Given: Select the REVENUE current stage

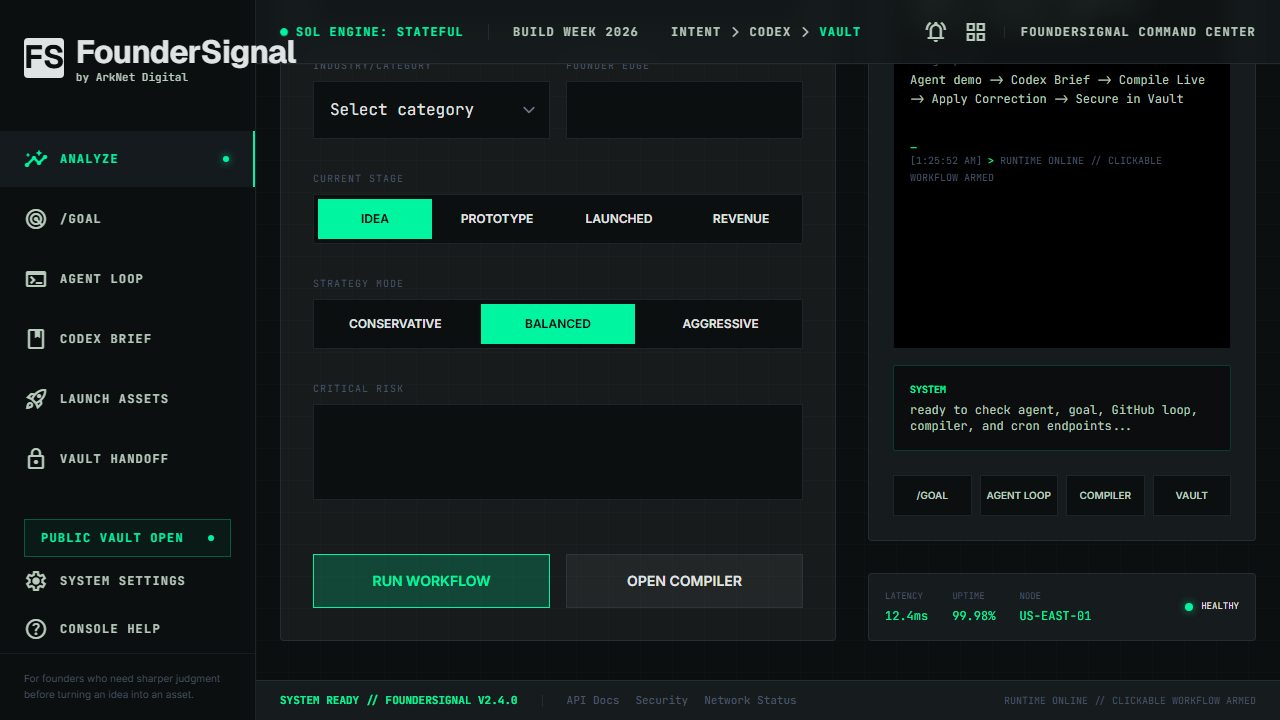Looking at the screenshot, I should (741, 219).
